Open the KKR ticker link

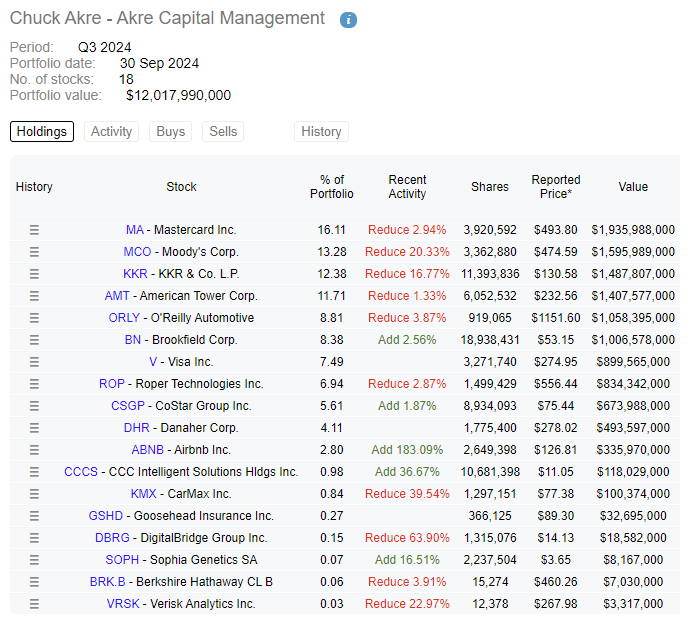click(x=135, y=274)
